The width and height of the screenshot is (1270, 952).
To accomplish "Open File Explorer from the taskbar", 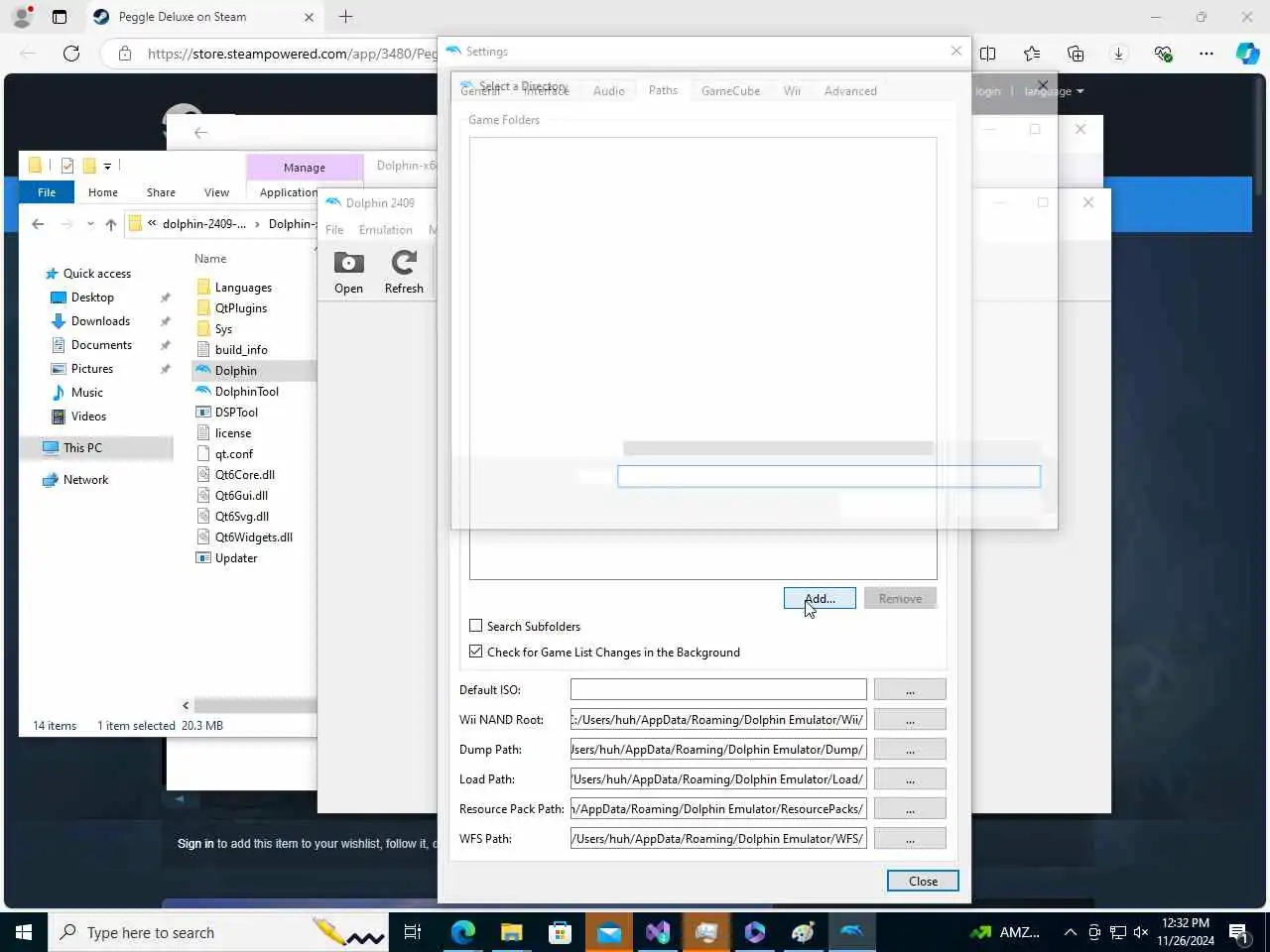I will (511, 932).
